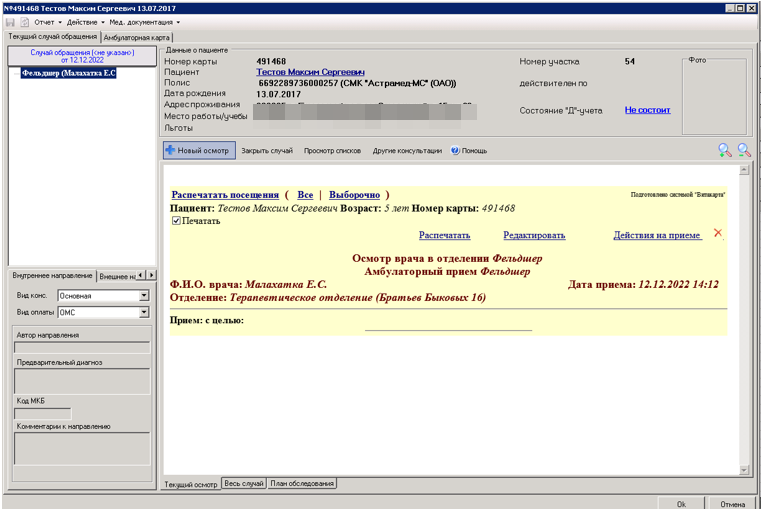Switch to Текущий случай обращения tab
Viewport: 762px width, 509px height.
pos(52,37)
